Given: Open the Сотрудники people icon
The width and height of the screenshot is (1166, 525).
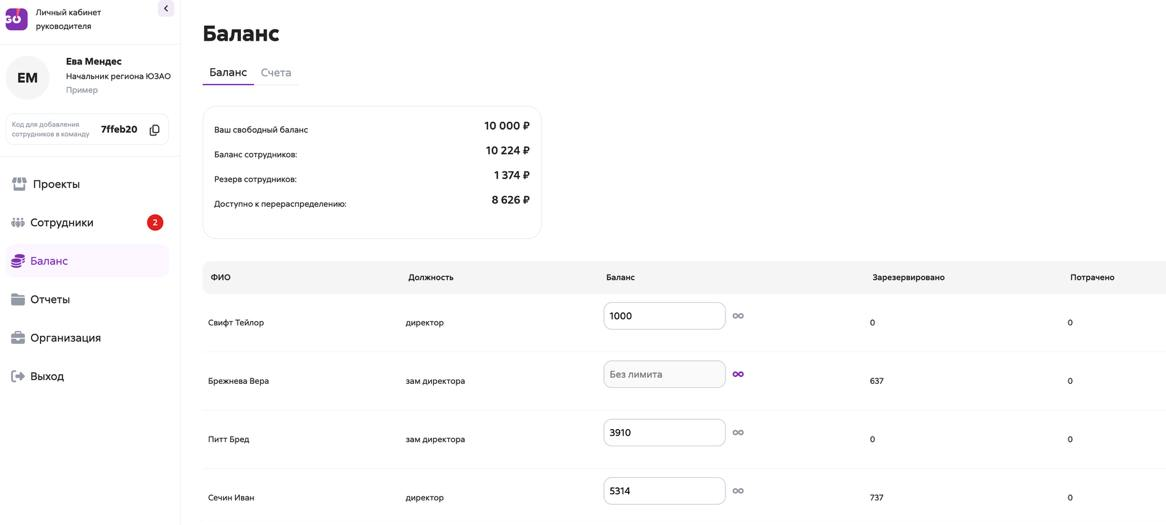Looking at the screenshot, I should [19, 223].
